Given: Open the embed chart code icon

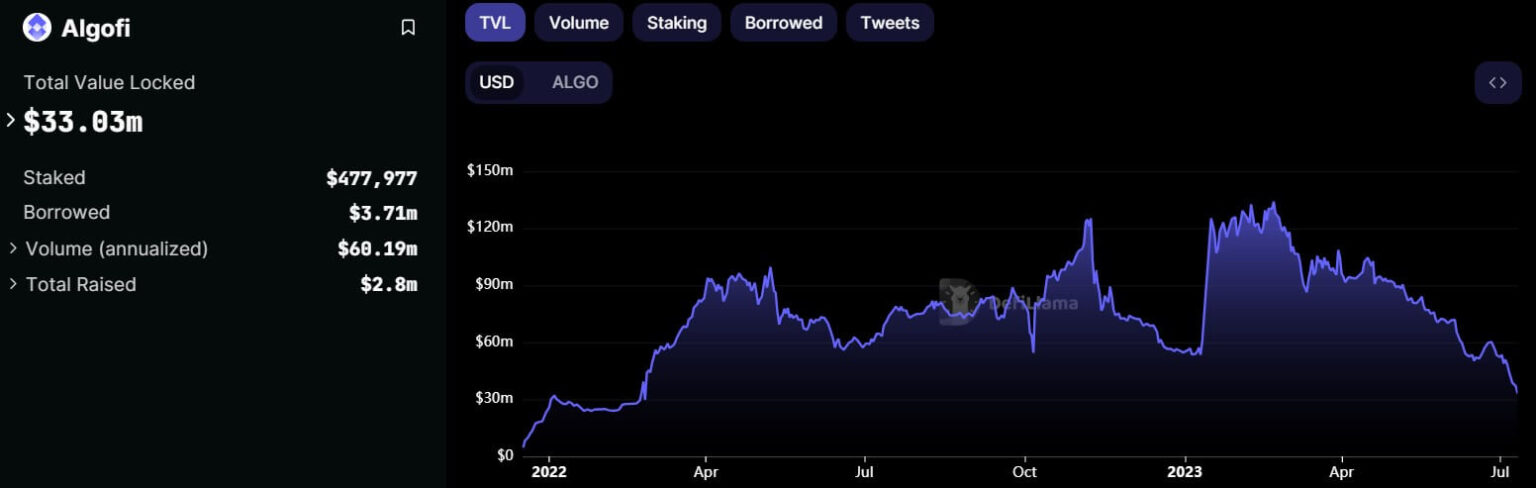Looking at the screenshot, I should pos(1497,83).
